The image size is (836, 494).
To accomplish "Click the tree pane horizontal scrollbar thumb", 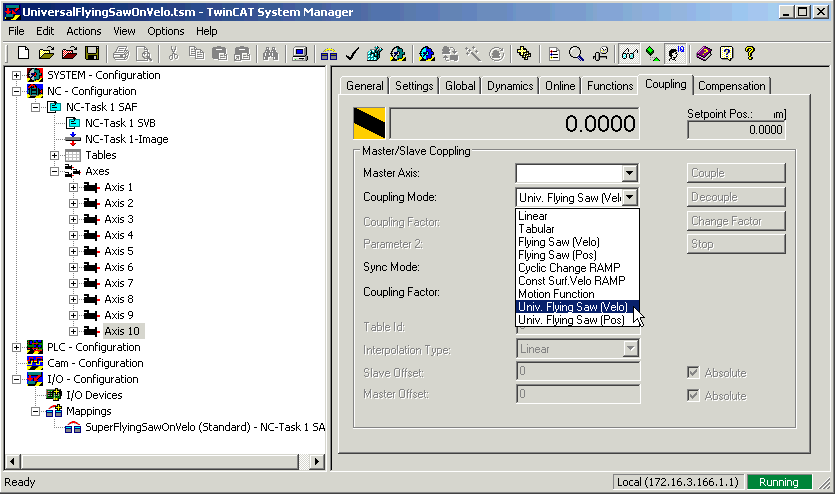I will pos(159,461).
